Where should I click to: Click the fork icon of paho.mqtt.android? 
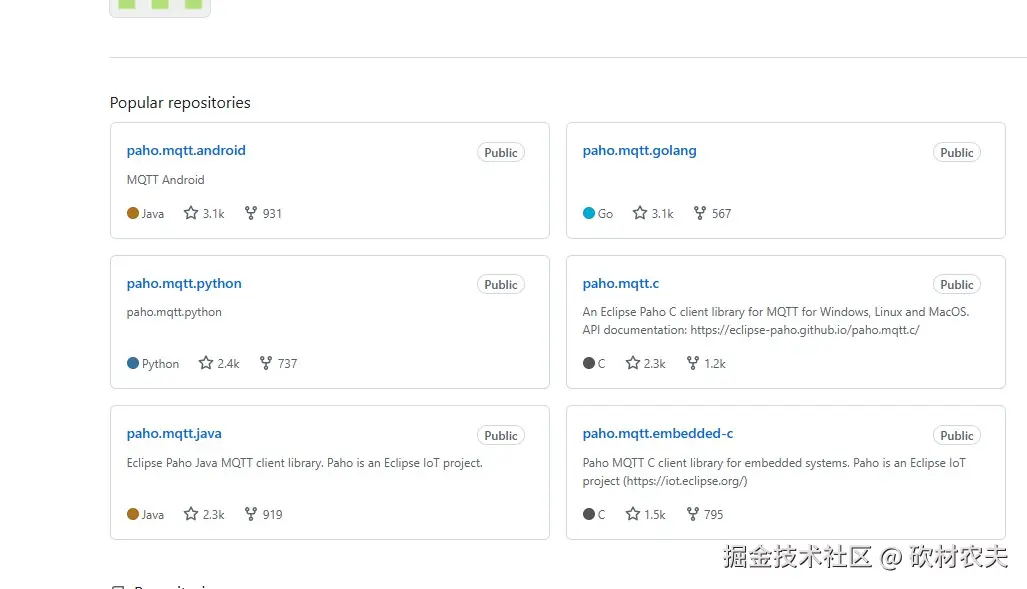click(251, 213)
